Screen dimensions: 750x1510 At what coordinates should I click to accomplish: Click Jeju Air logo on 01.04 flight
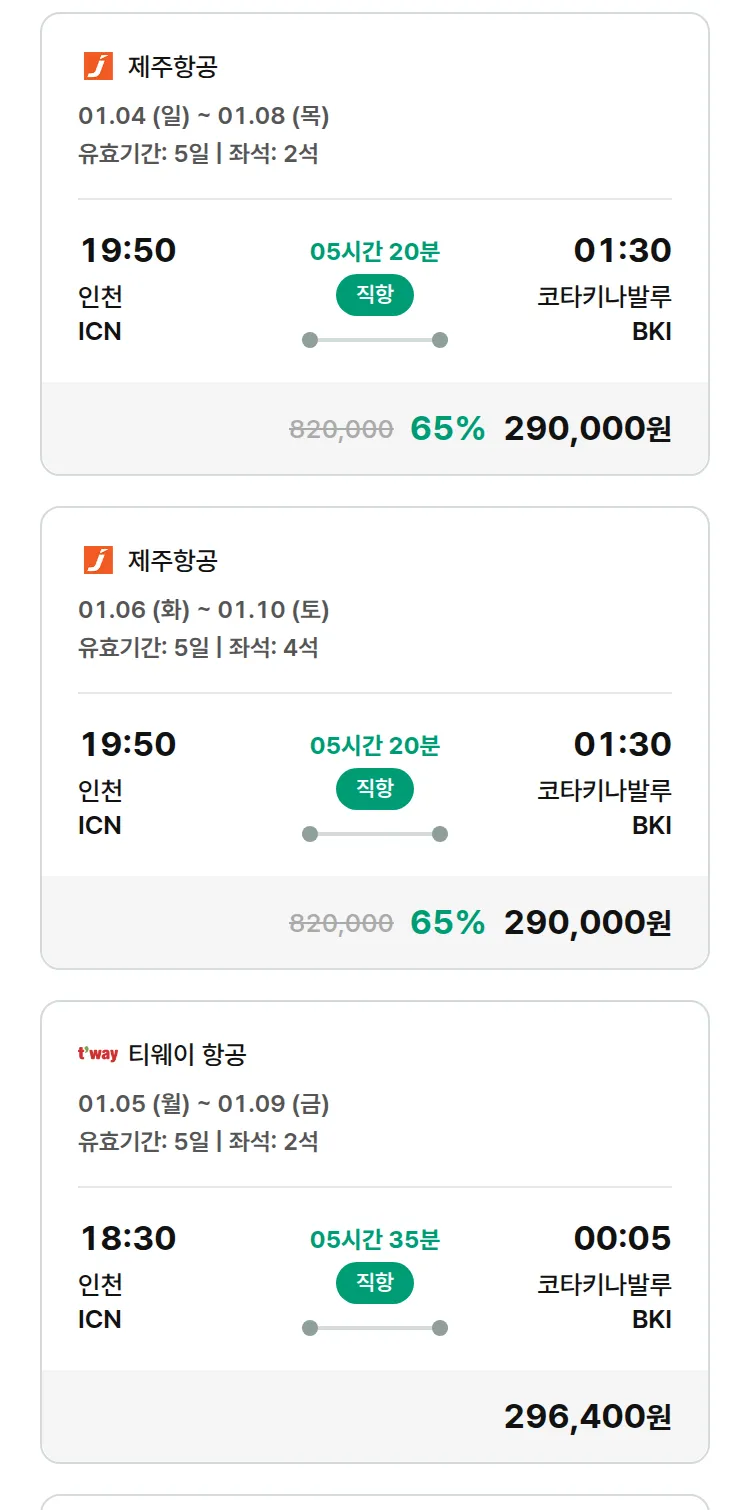tap(98, 67)
